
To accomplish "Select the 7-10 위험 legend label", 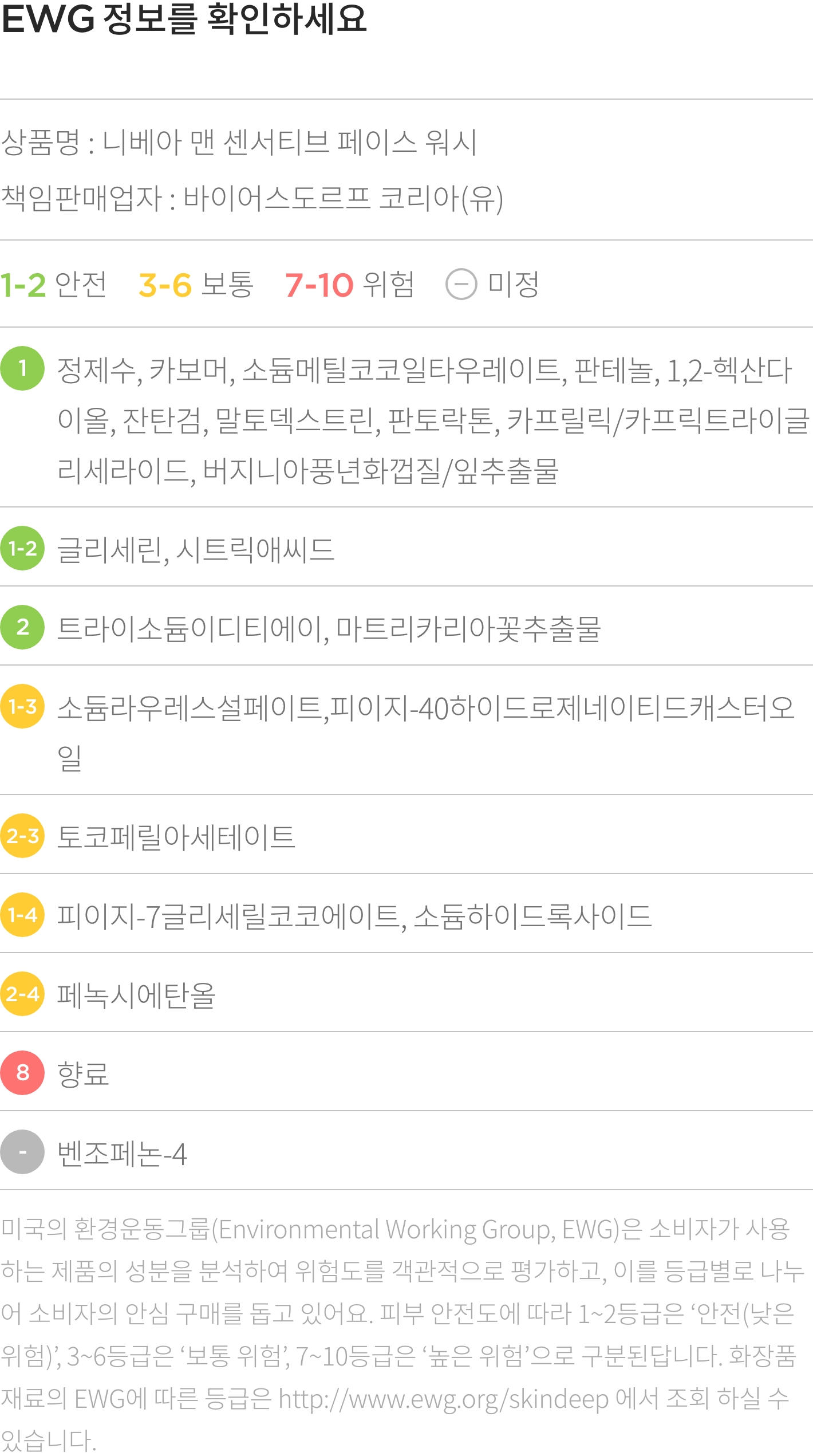I will pos(350,284).
